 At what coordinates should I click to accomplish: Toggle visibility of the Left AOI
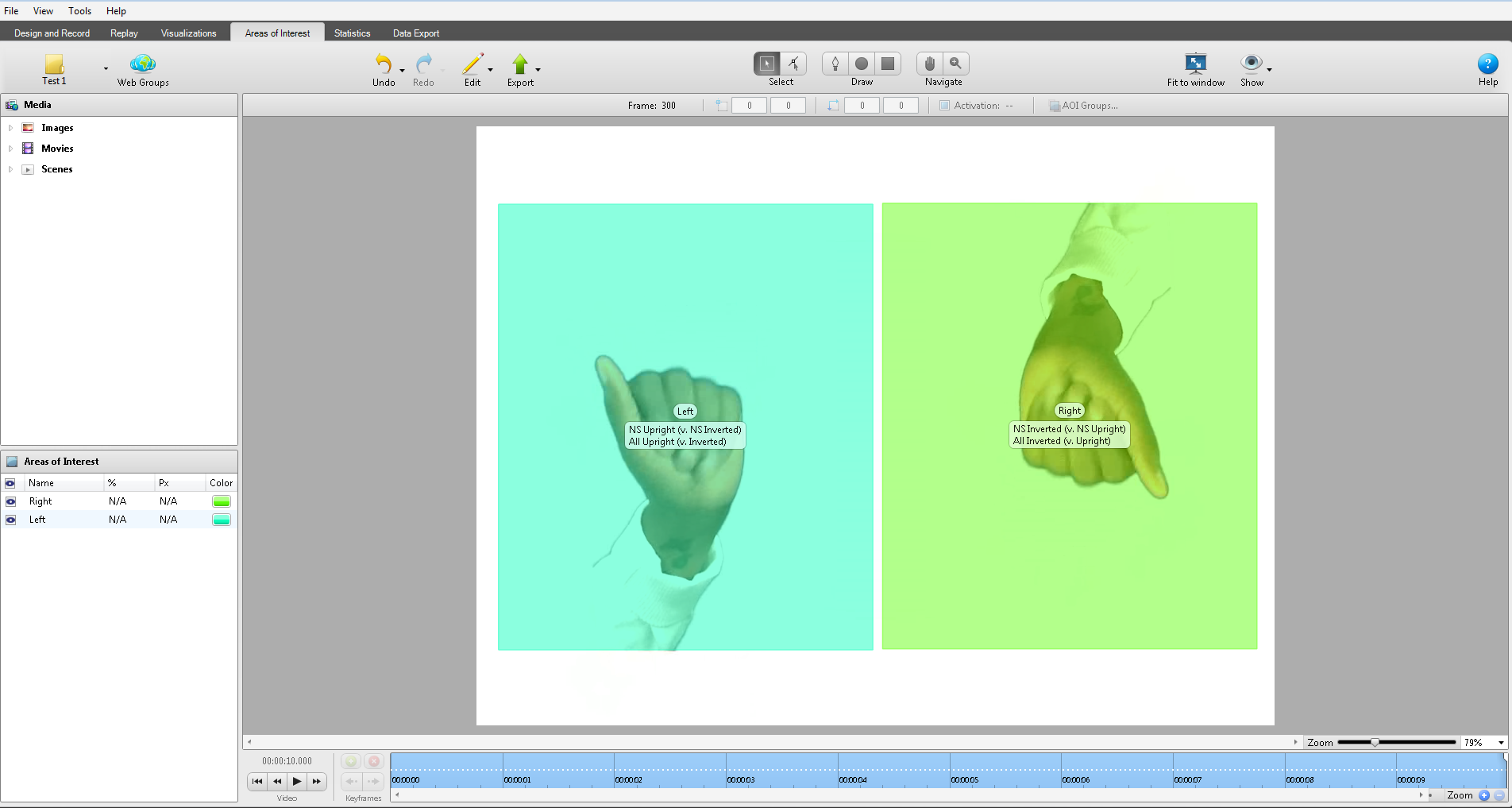(x=10, y=520)
